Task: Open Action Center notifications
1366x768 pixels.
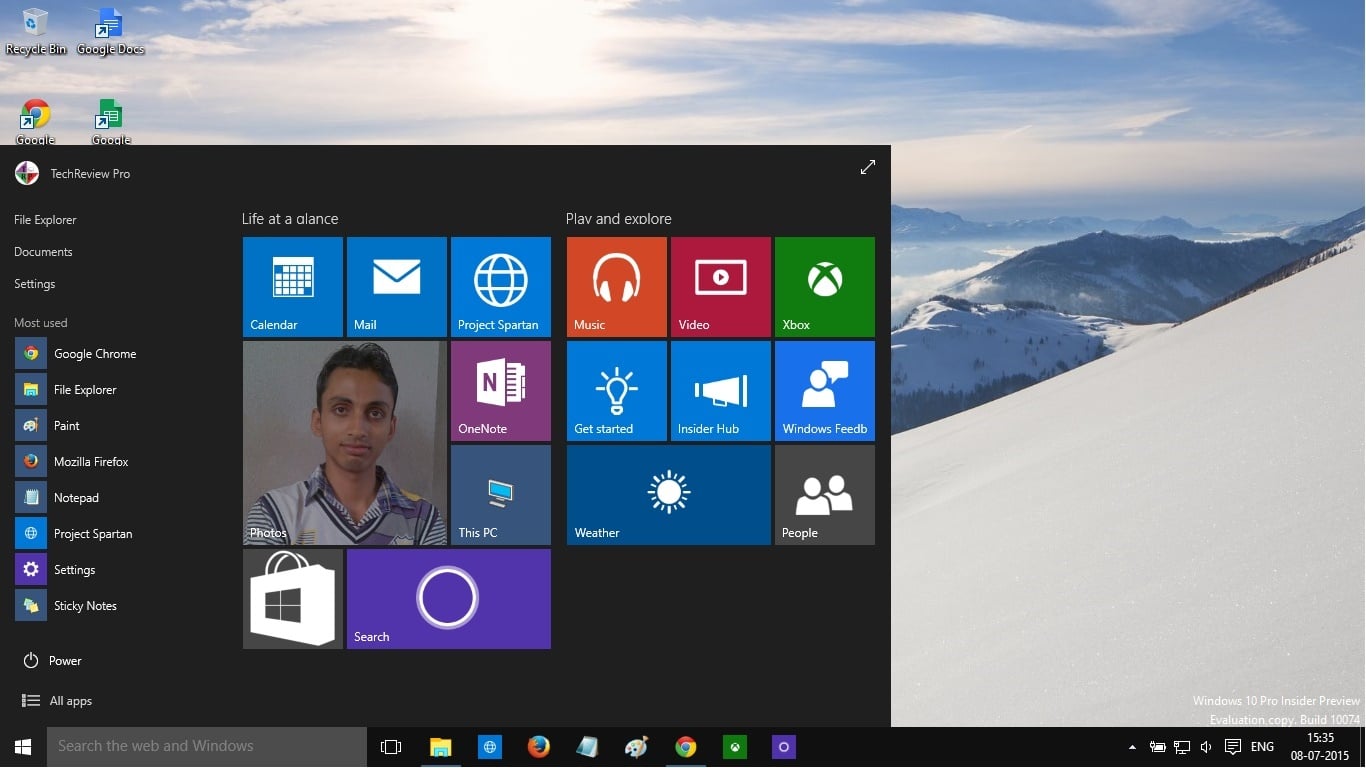Action: [1233, 747]
